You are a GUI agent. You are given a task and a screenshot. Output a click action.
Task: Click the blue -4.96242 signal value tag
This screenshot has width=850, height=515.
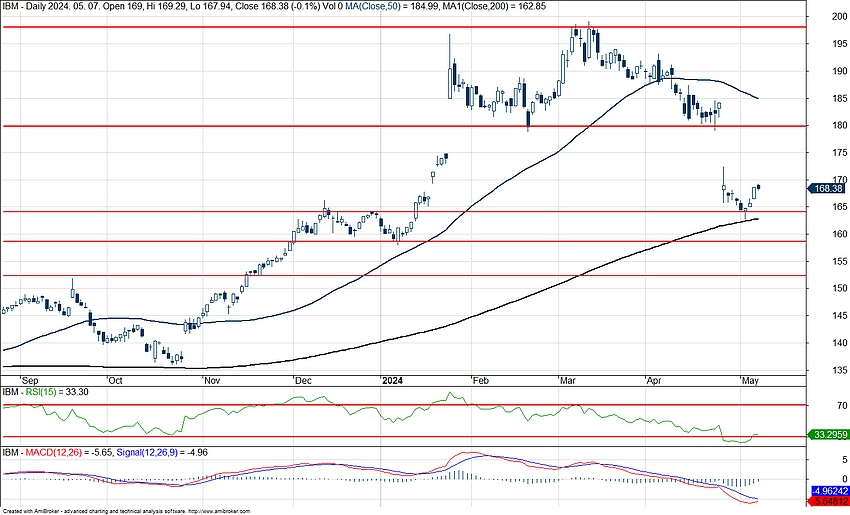tap(829, 491)
